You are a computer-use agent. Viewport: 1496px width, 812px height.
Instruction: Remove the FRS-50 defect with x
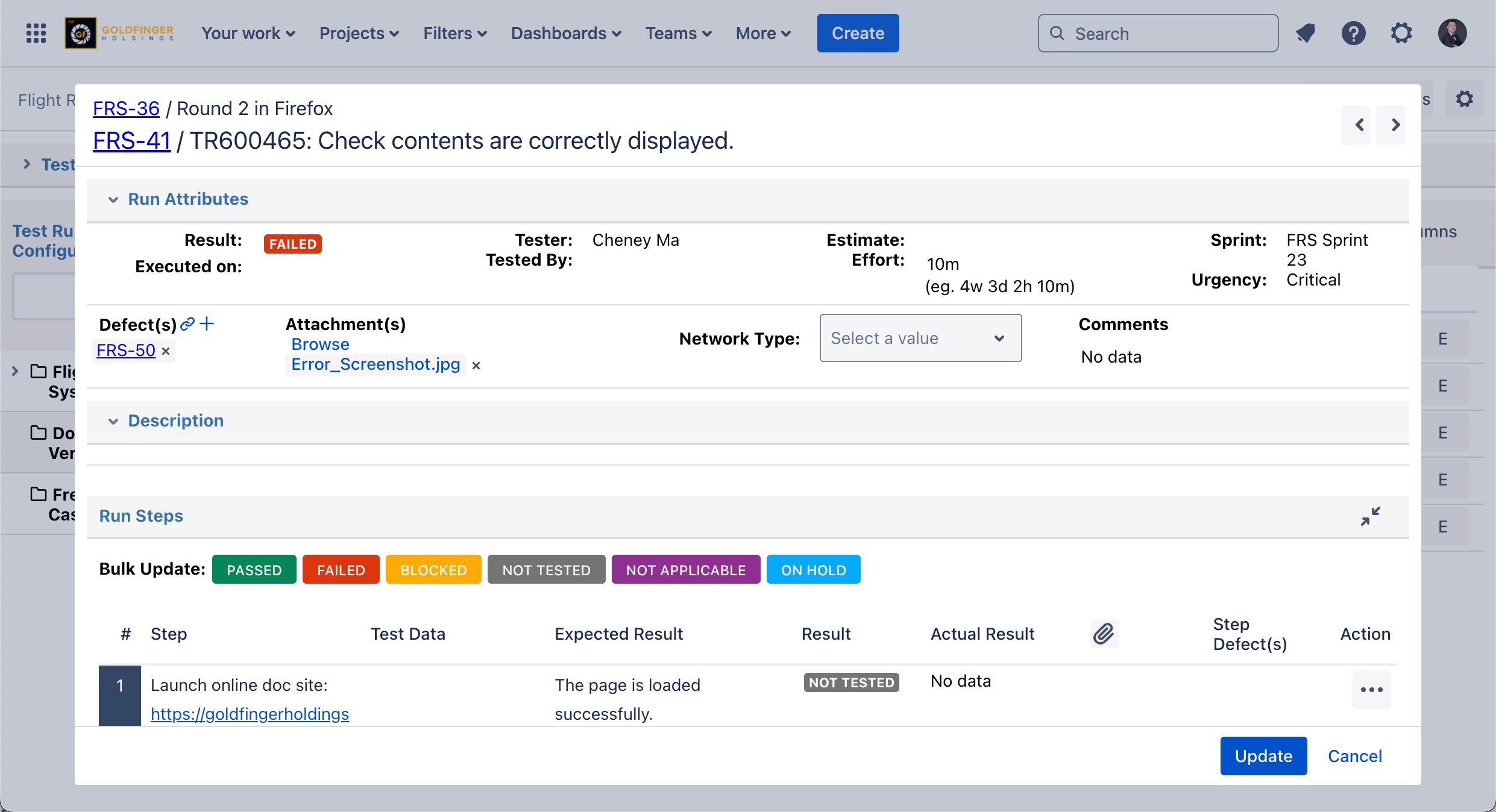coord(166,351)
